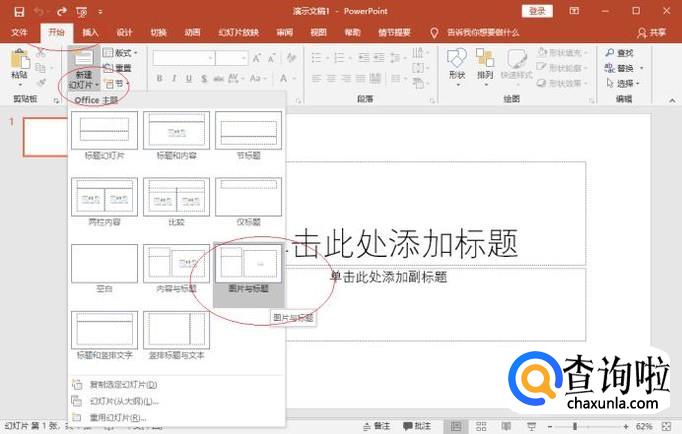682x434 pixels.
Task: Select the Picture with Caption (图片与标题) layout
Action: coord(248,272)
